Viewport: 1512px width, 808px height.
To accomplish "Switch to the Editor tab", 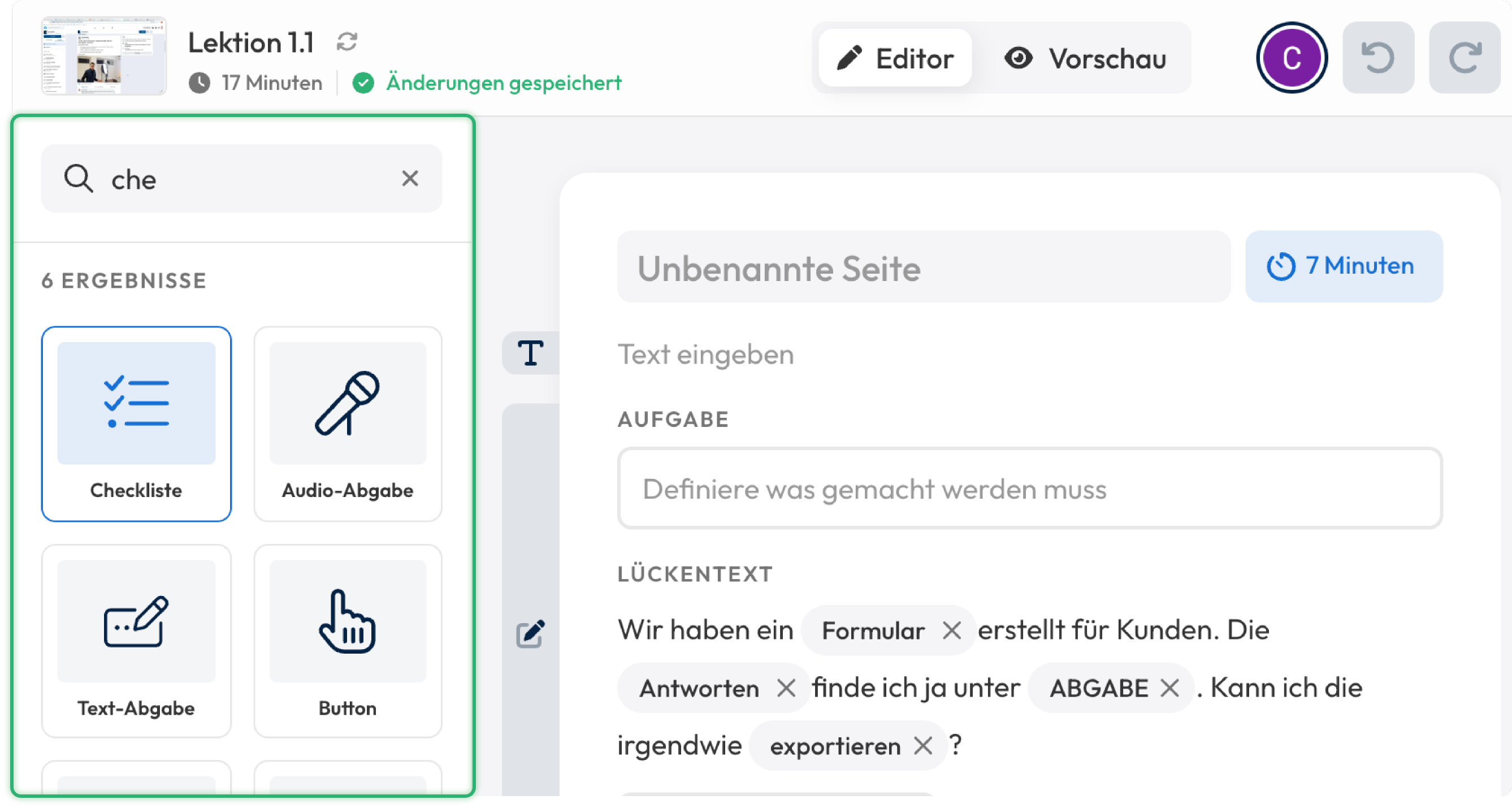I will tap(895, 58).
